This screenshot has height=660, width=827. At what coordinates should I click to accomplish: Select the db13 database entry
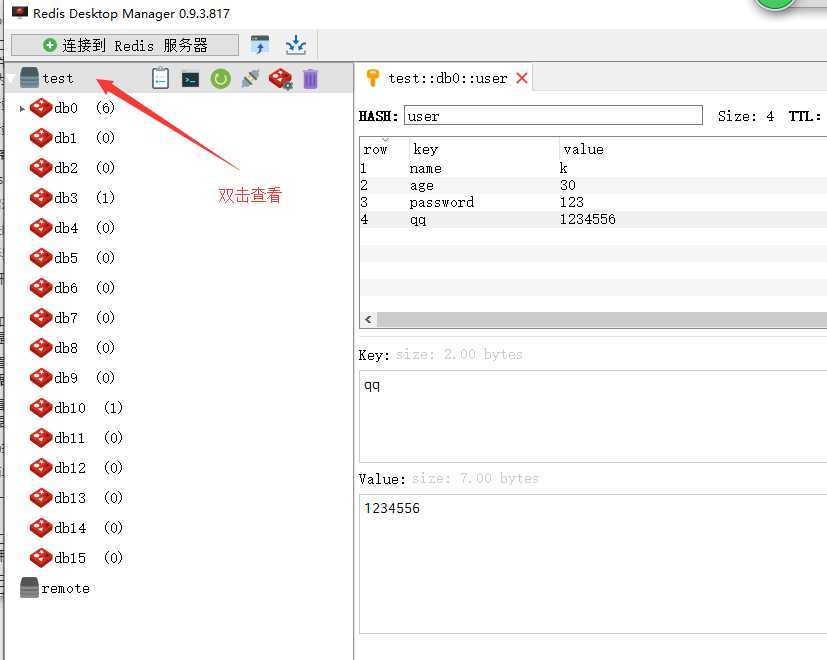76,498
